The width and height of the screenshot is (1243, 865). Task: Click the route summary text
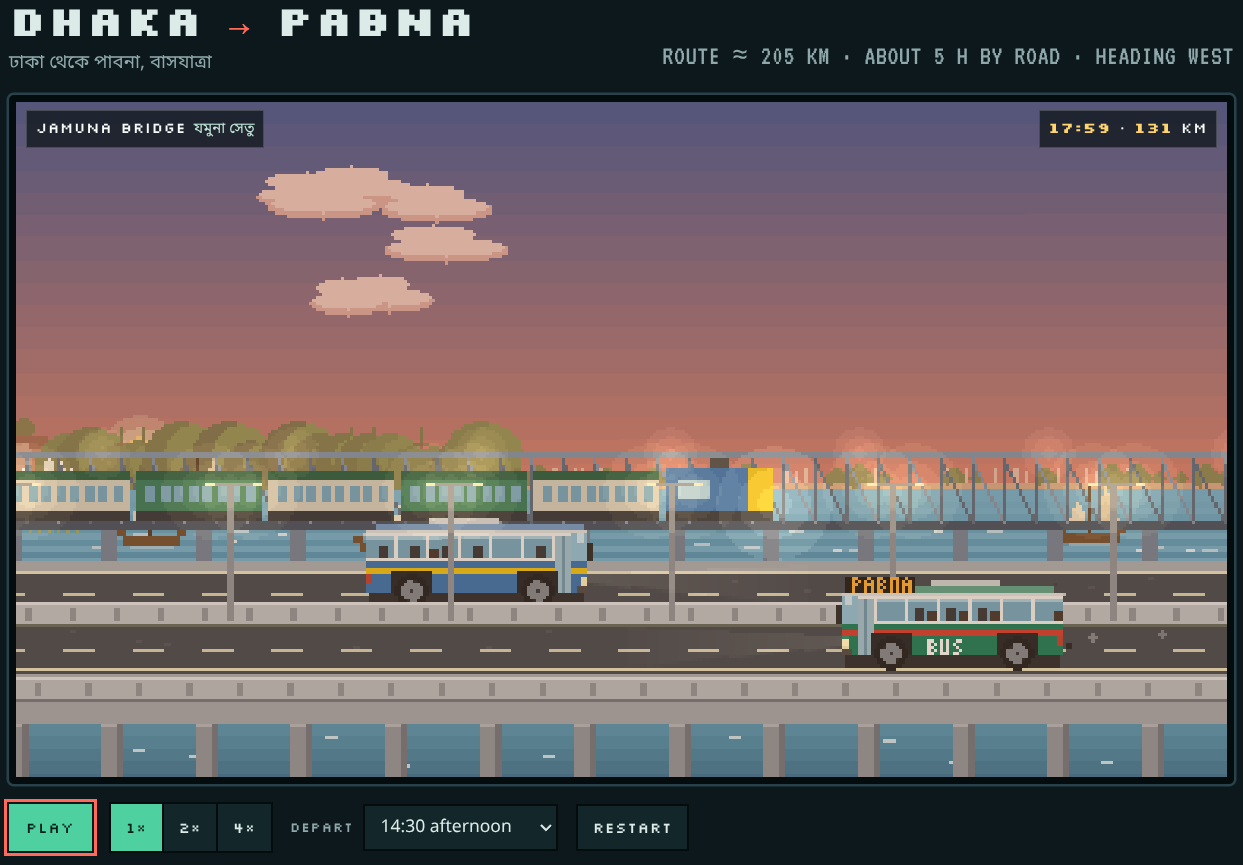coord(947,57)
